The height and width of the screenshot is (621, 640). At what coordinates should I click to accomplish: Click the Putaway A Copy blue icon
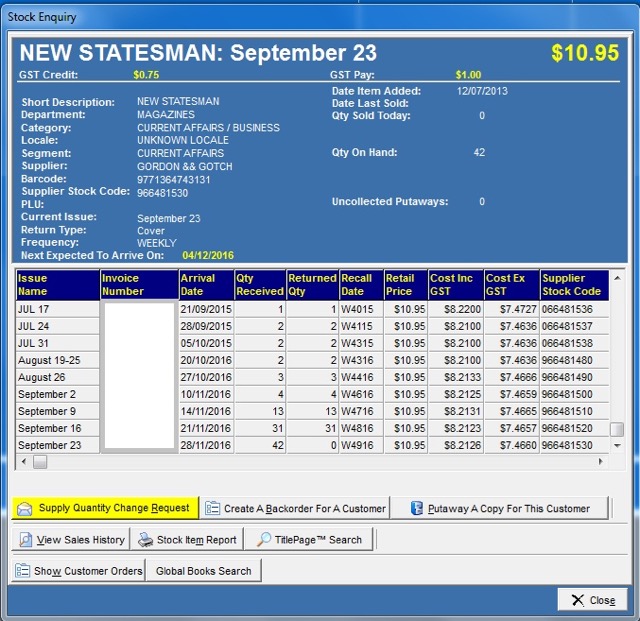[x=417, y=508]
